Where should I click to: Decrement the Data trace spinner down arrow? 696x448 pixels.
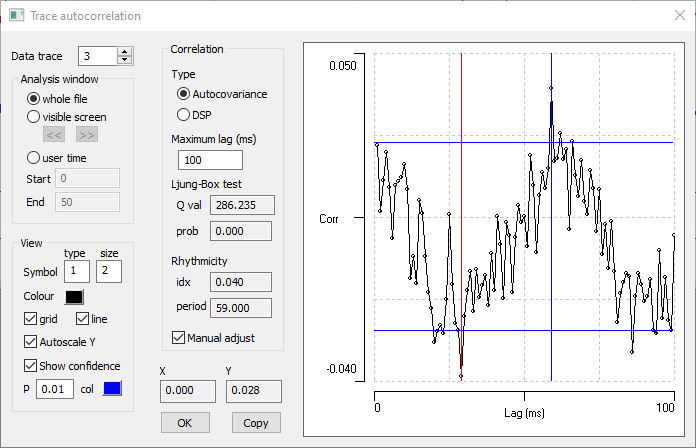click(x=125, y=60)
